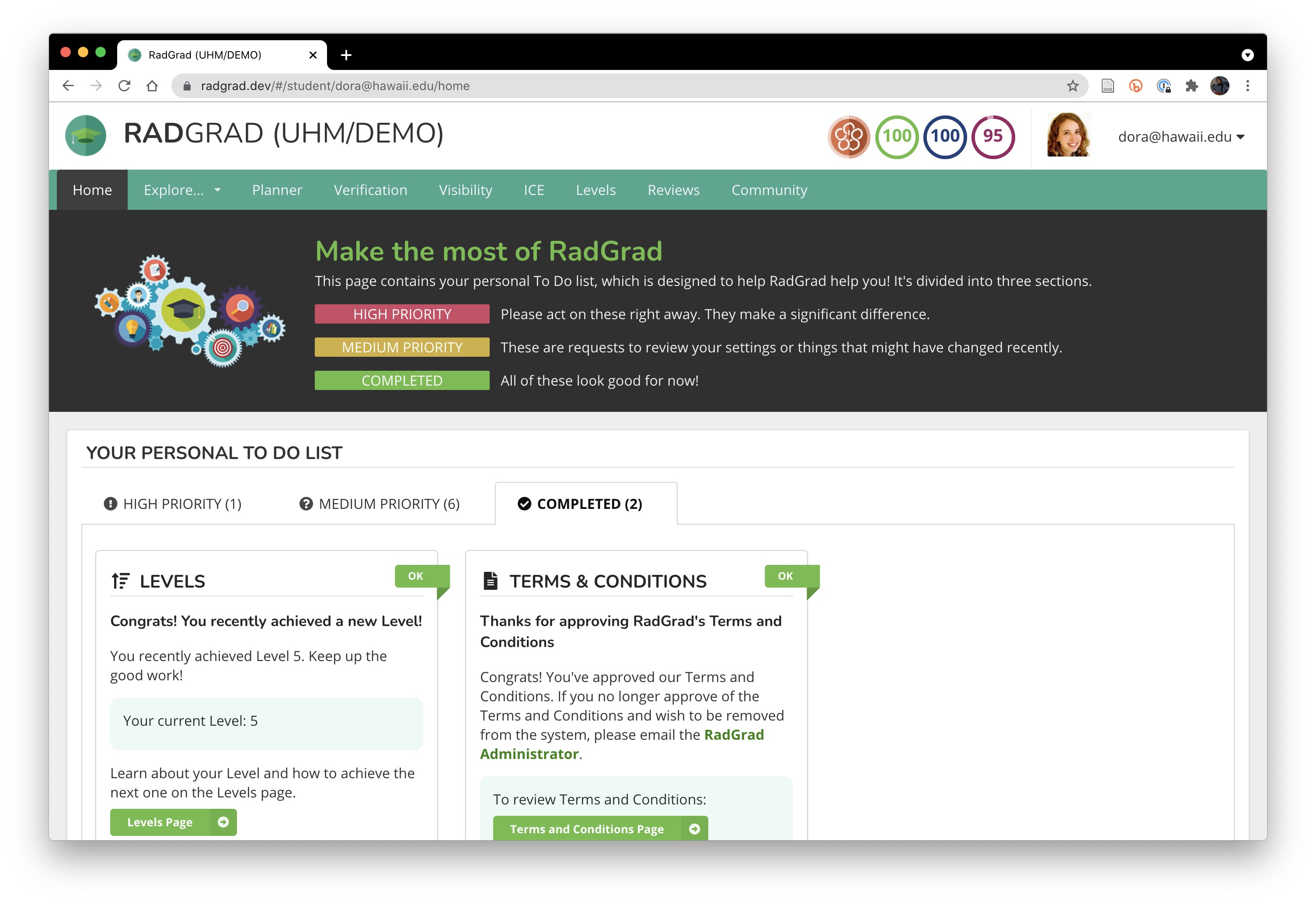
Task: Go to the Home menu item
Action: pyautogui.click(x=92, y=190)
